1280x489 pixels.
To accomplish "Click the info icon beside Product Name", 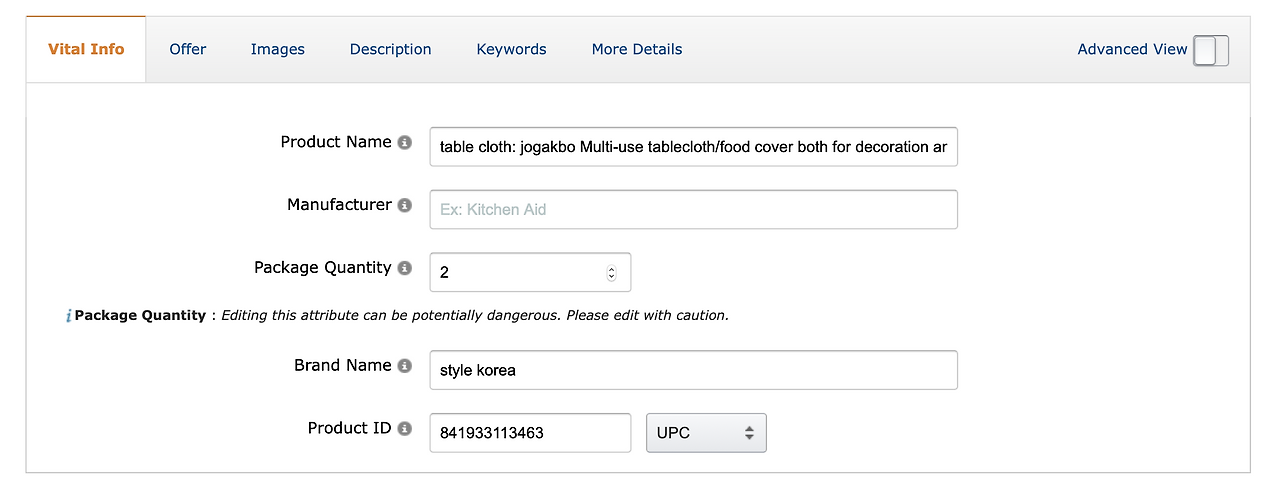I will 404,143.
